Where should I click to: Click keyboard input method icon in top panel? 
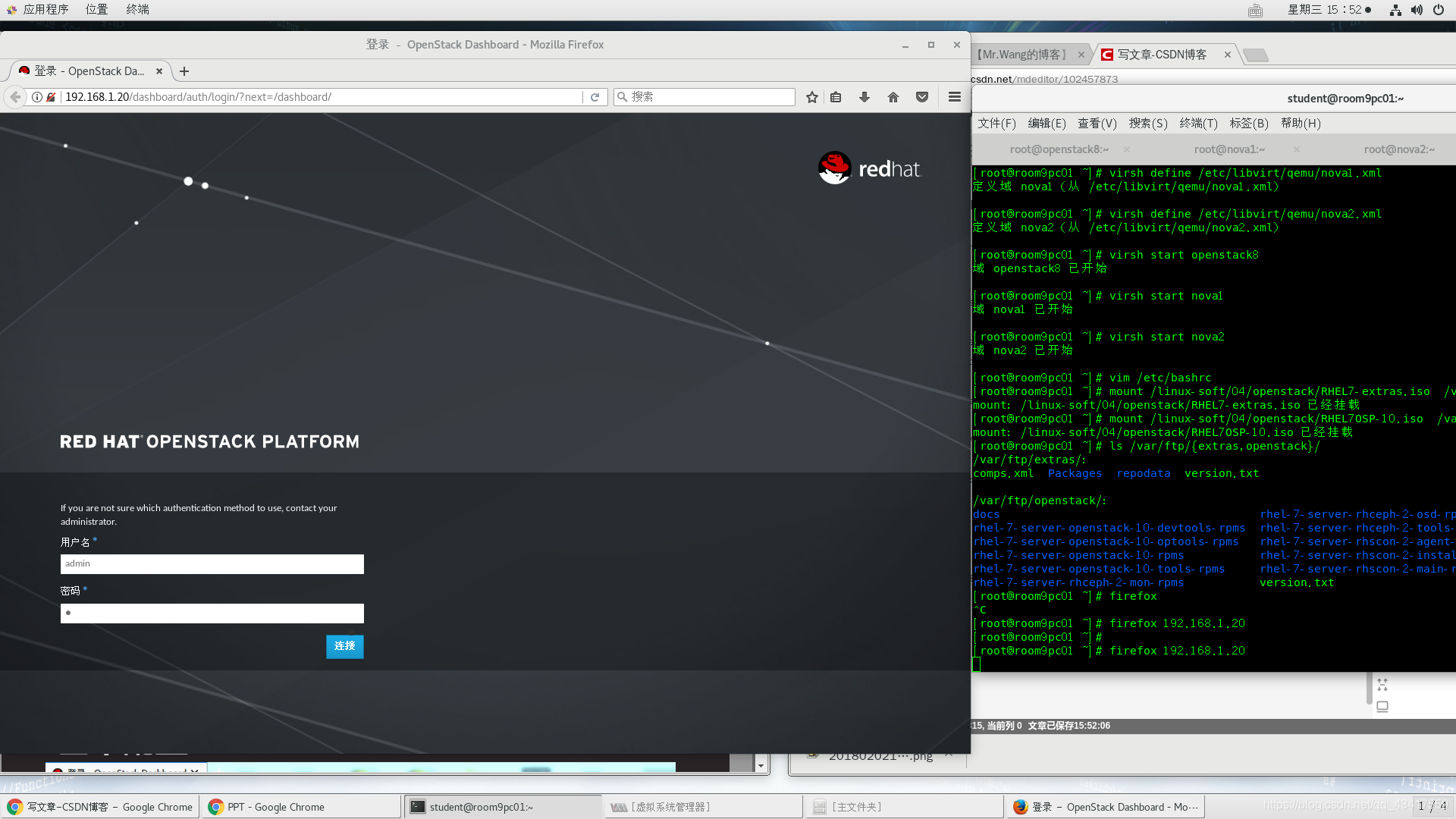1256,10
